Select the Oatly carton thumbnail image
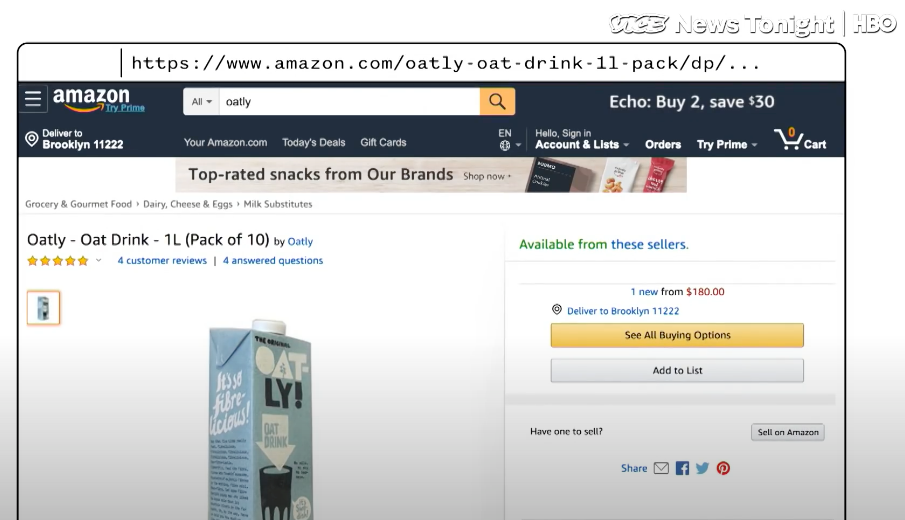This screenshot has height=520, width=905. click(43, 308)
